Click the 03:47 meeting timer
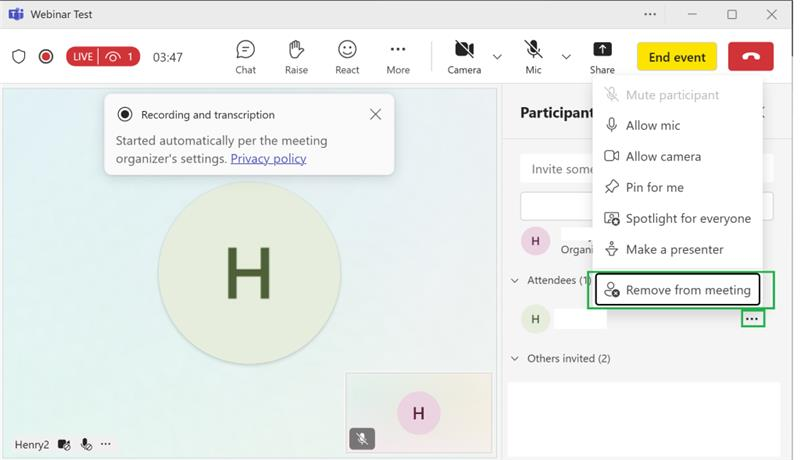 click(x=167, y=57)
